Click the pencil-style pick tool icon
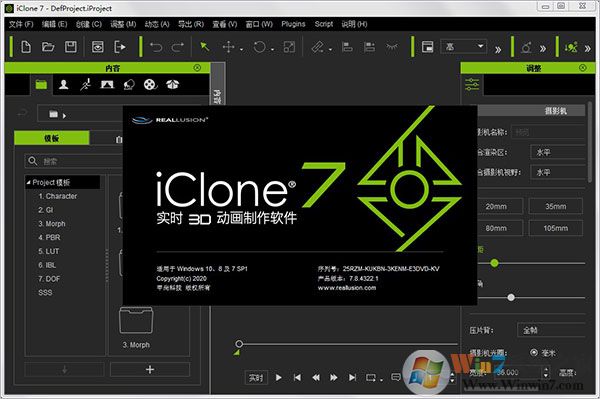The width and height of the screenshot is (600, 399). (x=317, y=47)
